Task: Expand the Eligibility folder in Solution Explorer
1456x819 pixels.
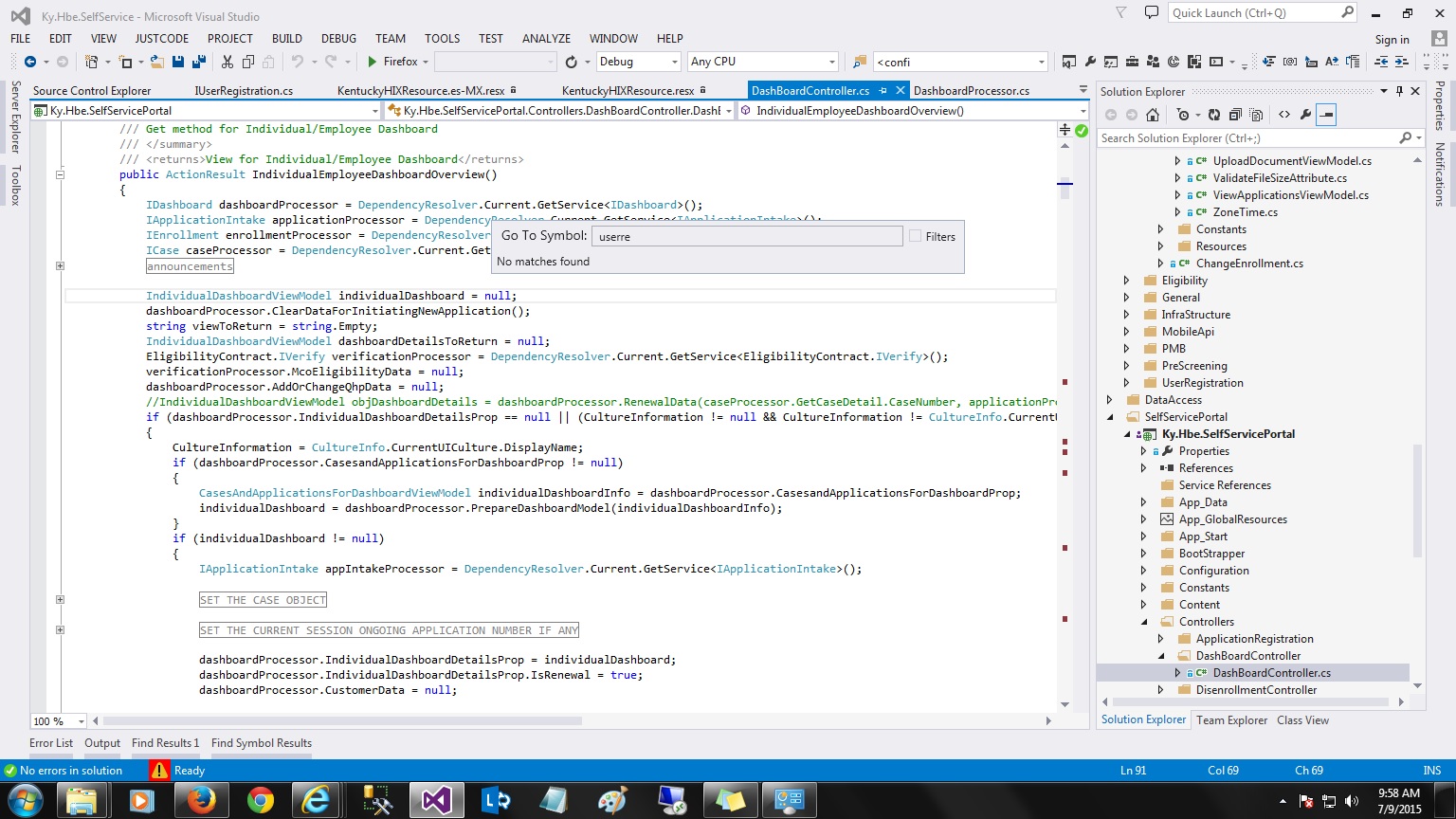Action: [1126, 281]
